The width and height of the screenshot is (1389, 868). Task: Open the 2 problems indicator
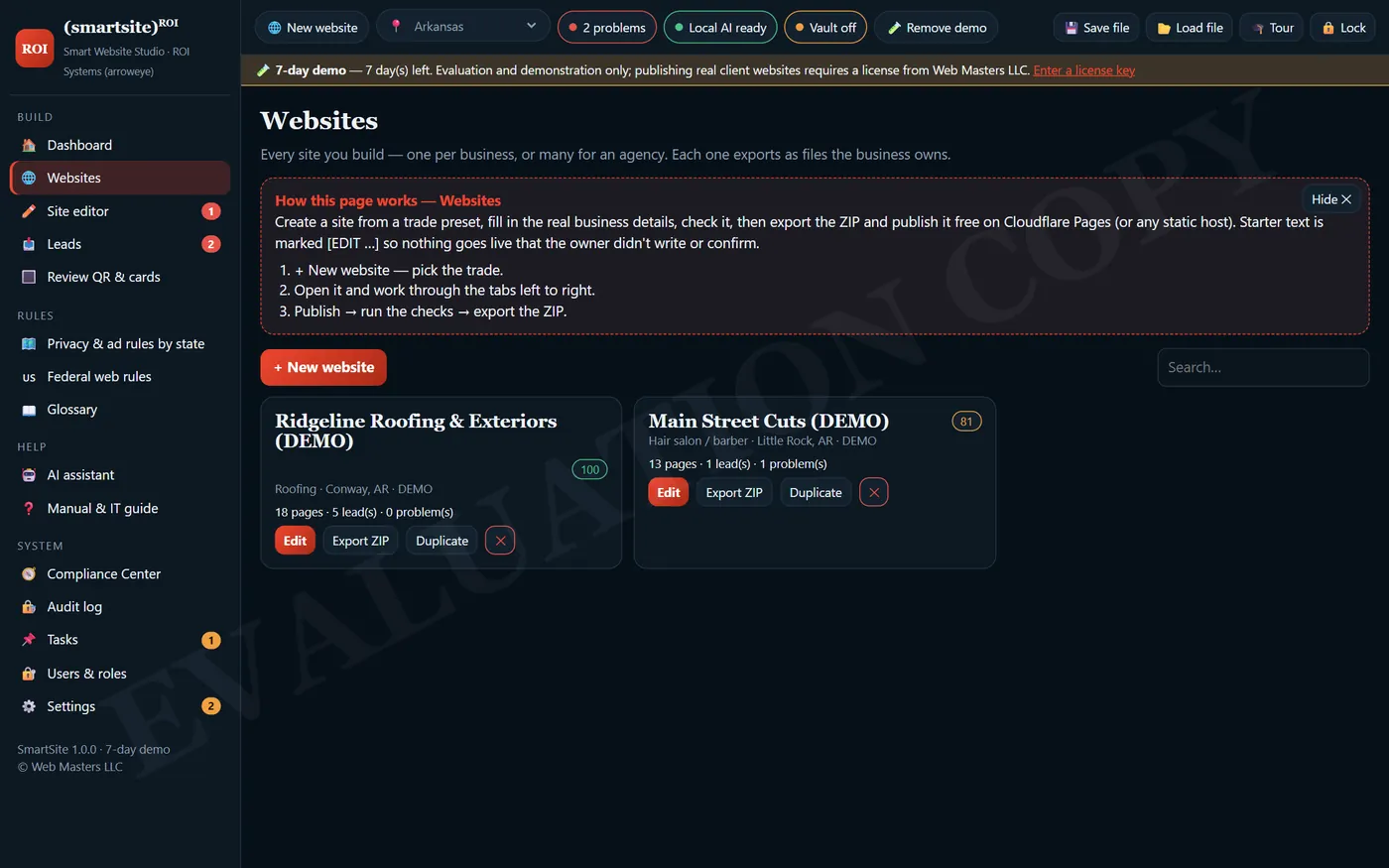click(x=607, y=28)
